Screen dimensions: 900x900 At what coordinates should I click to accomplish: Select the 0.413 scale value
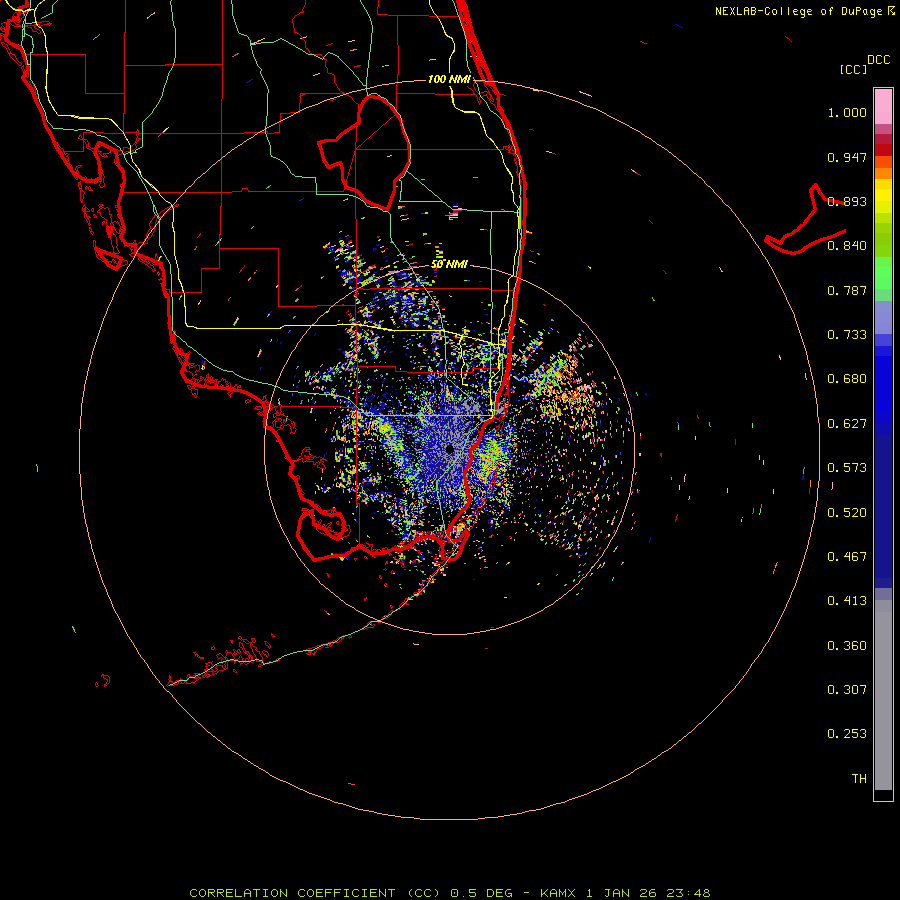847,601
